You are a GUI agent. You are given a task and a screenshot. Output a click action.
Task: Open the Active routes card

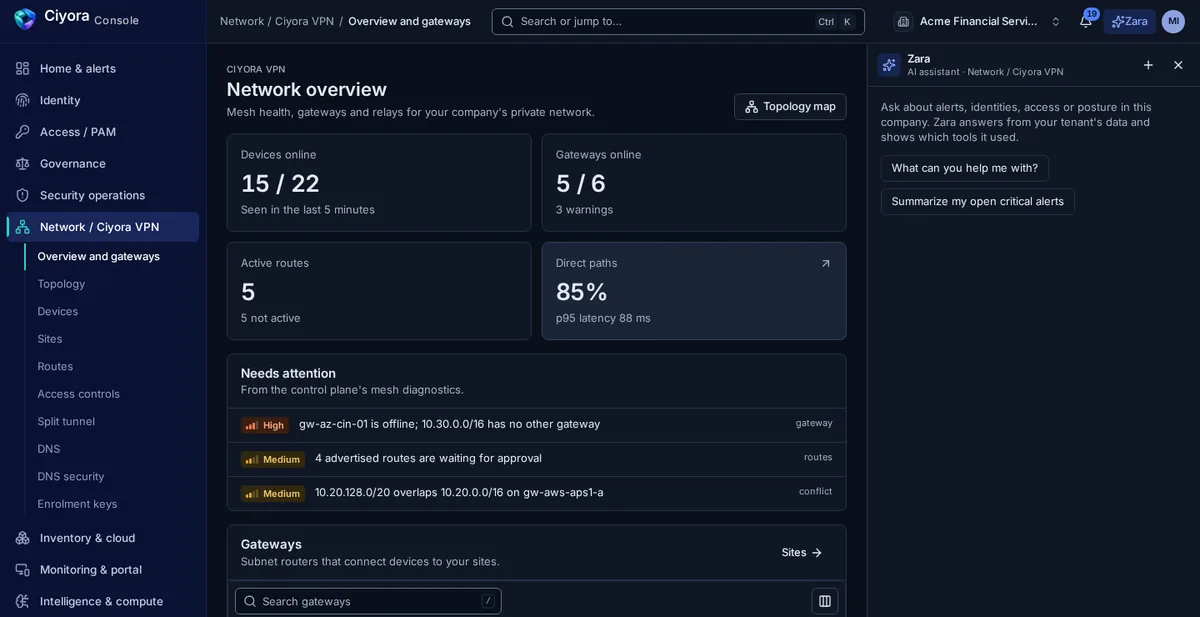pos(379,291)
